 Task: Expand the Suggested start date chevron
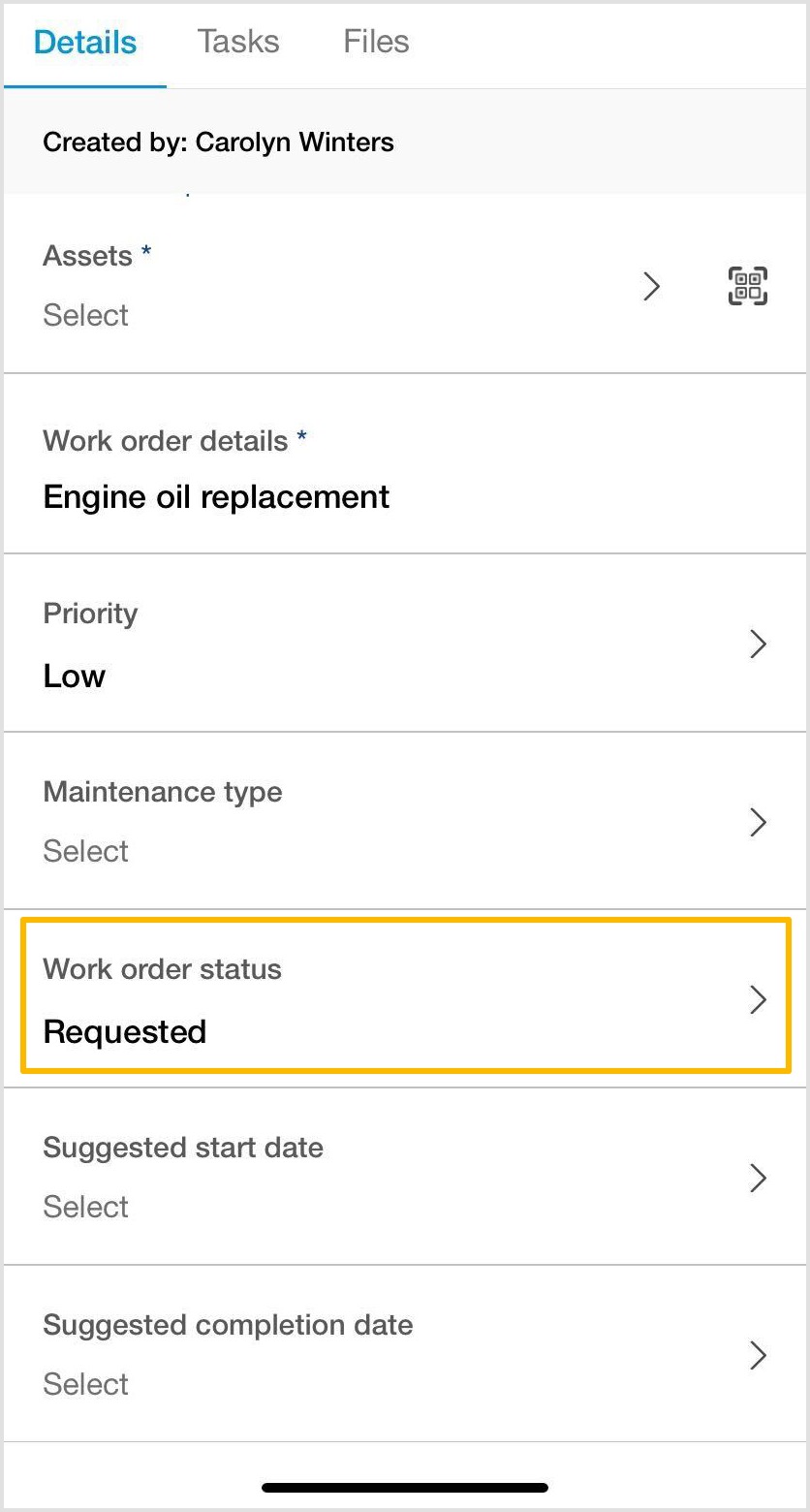759,1178
